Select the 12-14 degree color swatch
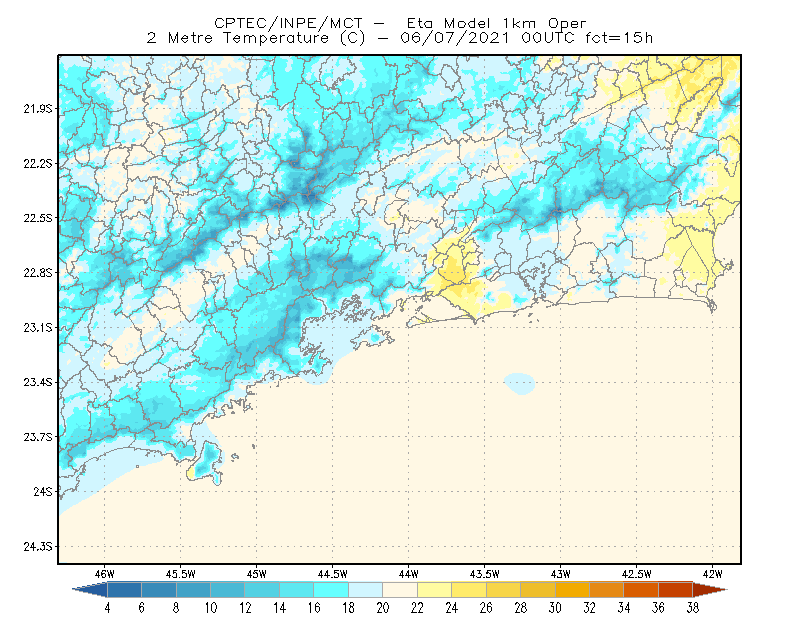The width and height of the screenshot is (800, 618). [262, 590]
